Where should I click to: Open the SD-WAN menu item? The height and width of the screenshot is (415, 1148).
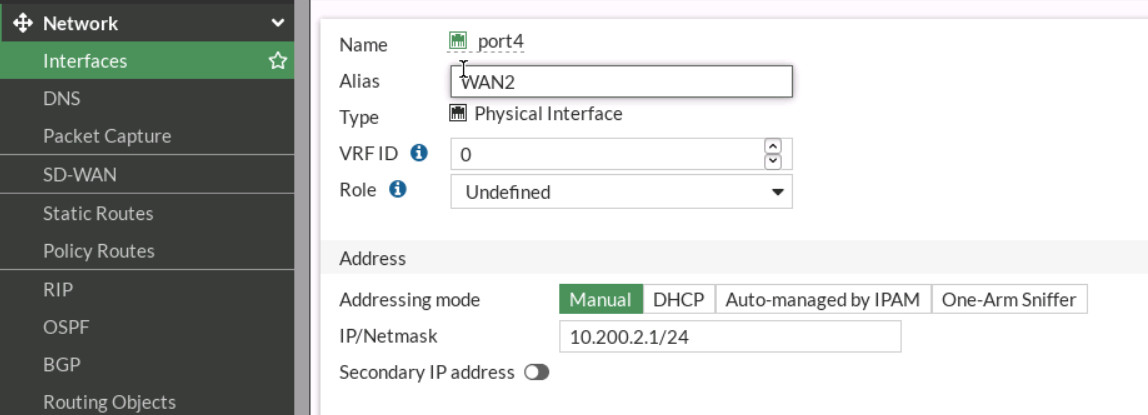pos(80,175)
